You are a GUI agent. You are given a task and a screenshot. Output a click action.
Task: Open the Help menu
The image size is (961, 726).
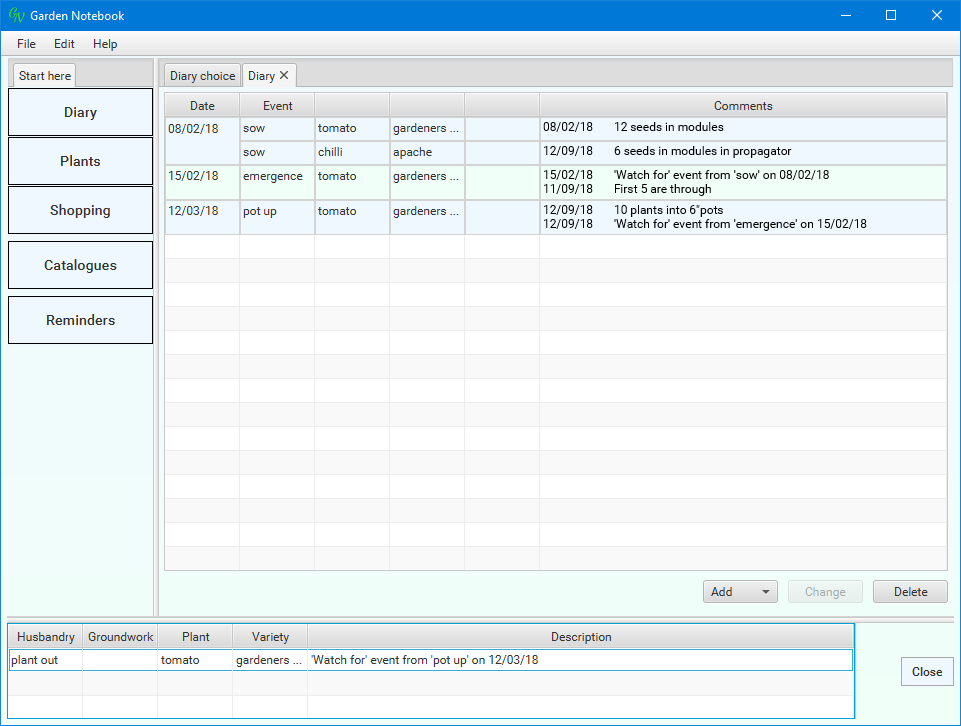(105, 44)
